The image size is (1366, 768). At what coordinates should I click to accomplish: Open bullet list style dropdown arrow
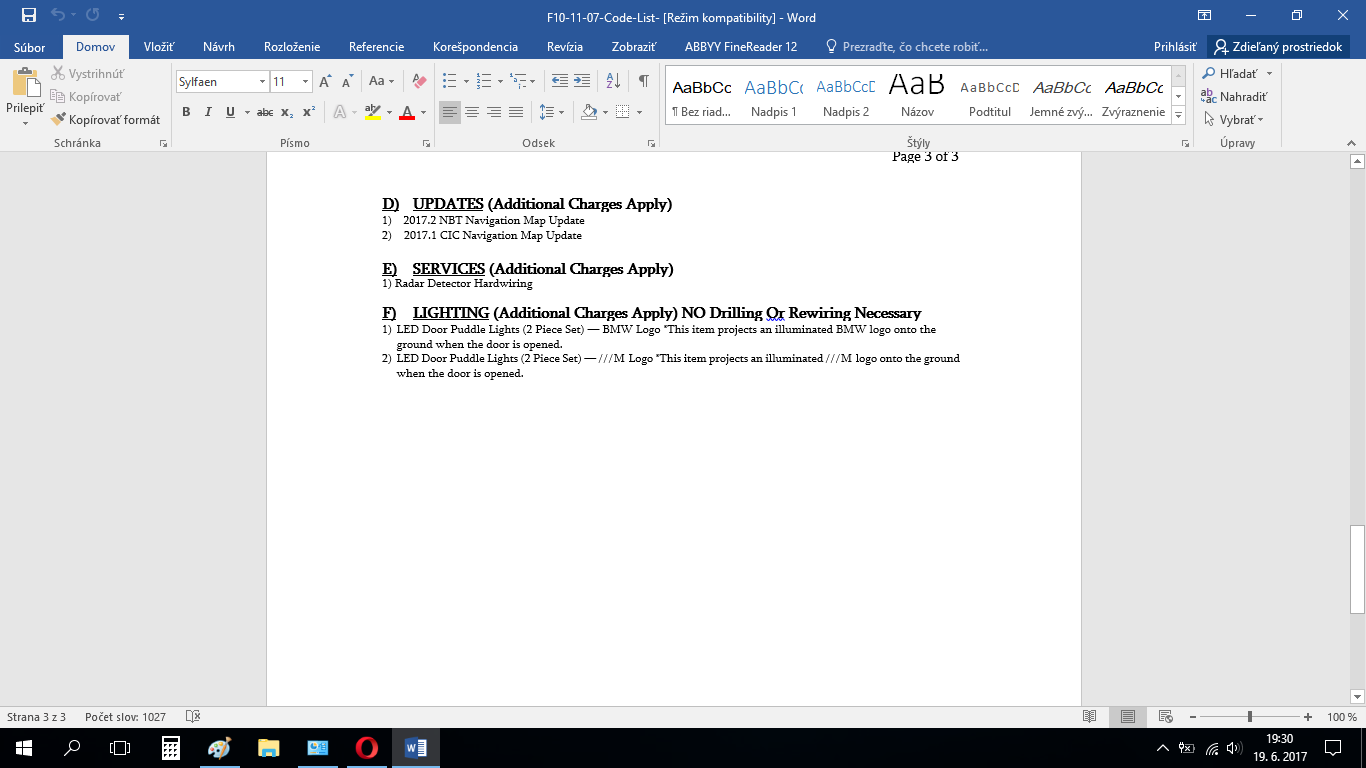click(466, 82)
